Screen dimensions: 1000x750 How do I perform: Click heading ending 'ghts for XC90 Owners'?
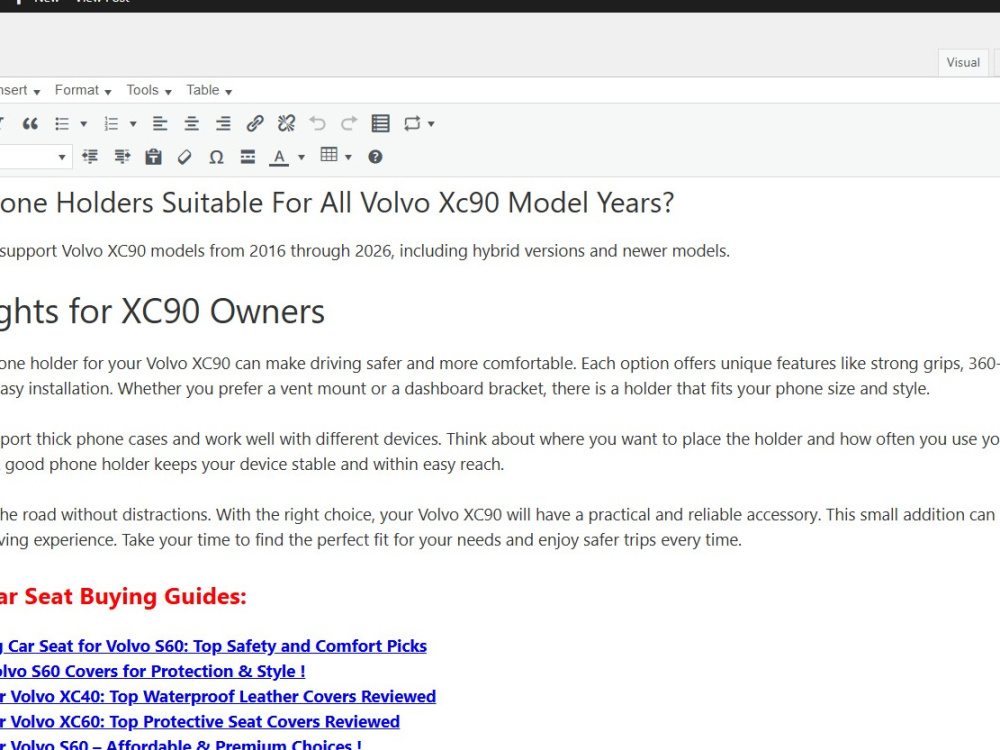click(162, 311)
